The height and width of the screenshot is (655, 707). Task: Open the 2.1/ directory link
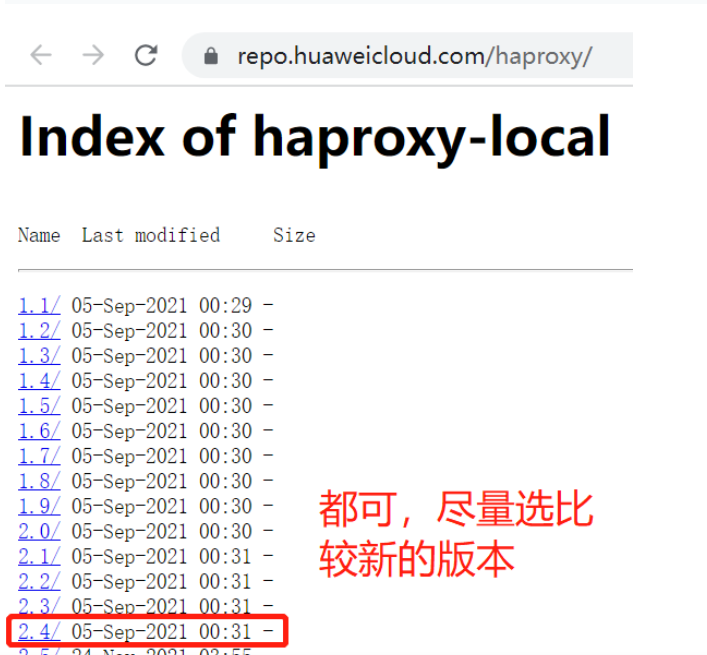coord(39,556)
